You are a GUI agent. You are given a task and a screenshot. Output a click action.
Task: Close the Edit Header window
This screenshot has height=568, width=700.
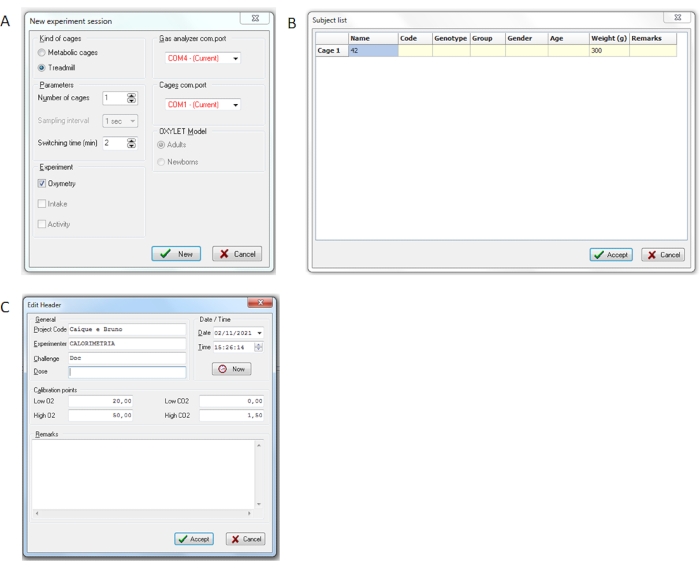(260, 303)
